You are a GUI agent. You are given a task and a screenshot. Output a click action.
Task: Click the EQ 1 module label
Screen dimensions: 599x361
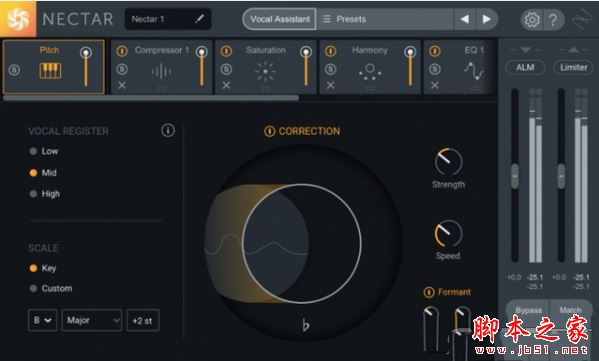[x=474, y=50]
